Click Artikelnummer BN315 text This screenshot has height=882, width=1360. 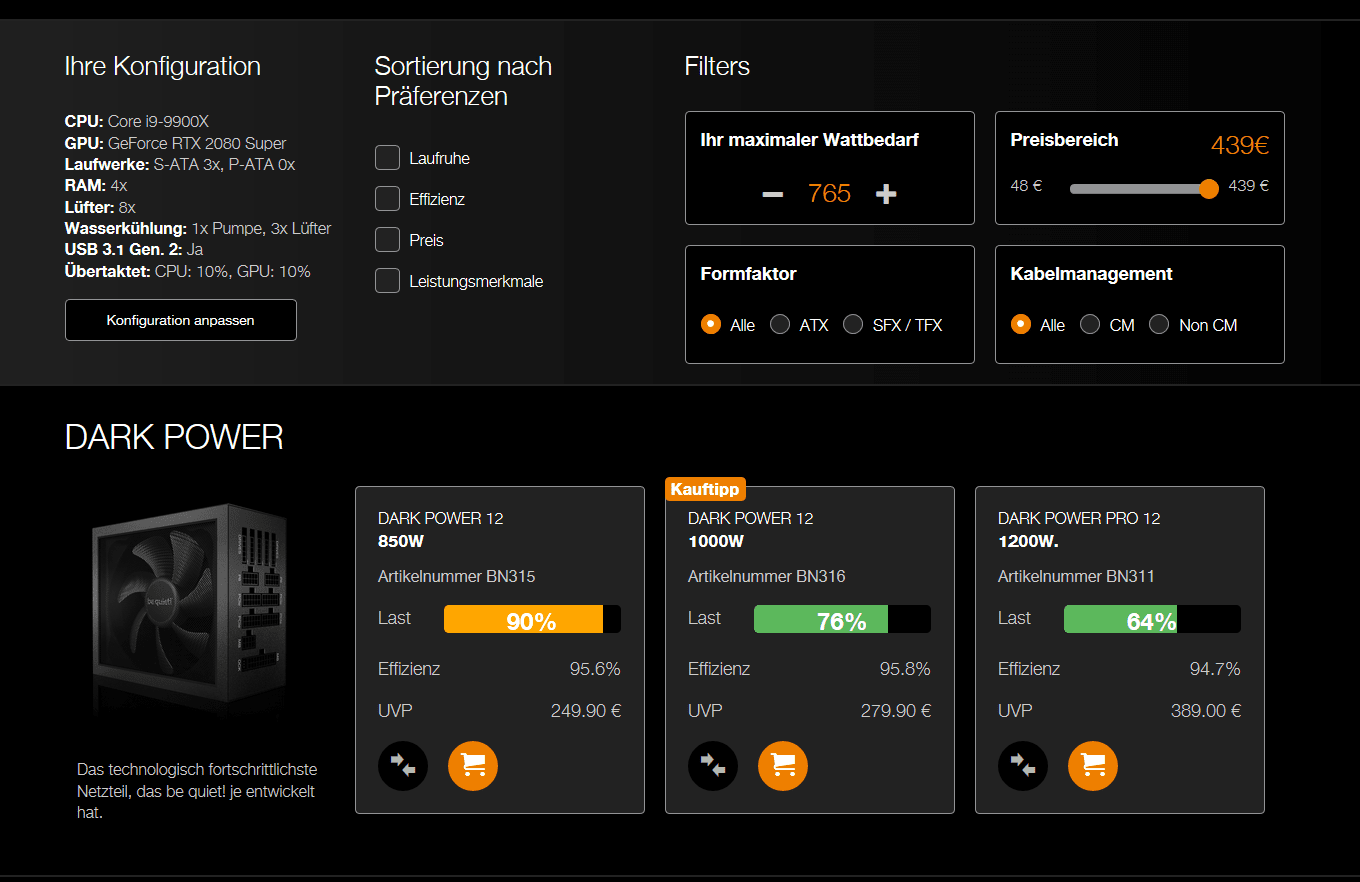(457, 576)
